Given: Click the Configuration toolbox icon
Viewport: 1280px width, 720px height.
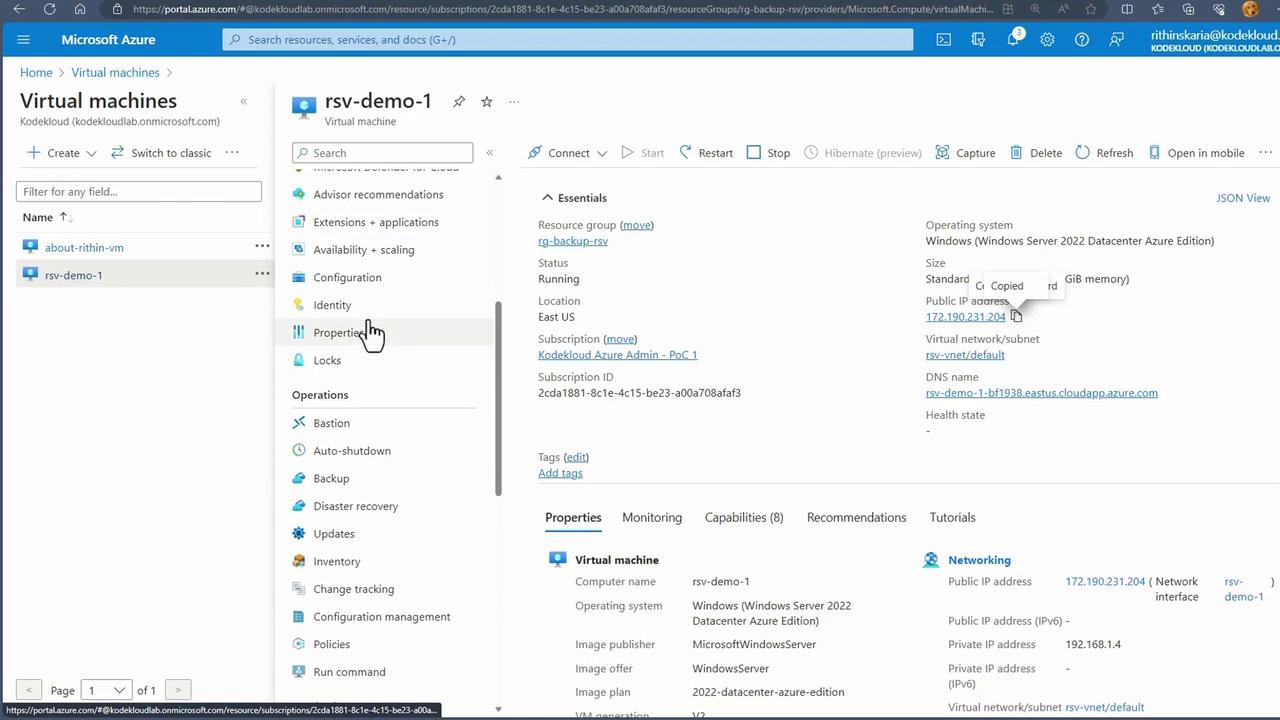Looking at the screenshot, I should [299, 277].
